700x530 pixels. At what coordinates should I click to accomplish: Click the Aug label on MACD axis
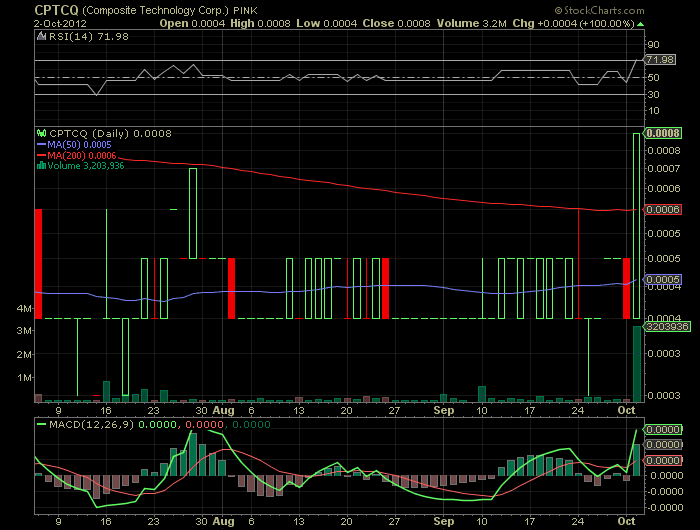click(223, 521)
